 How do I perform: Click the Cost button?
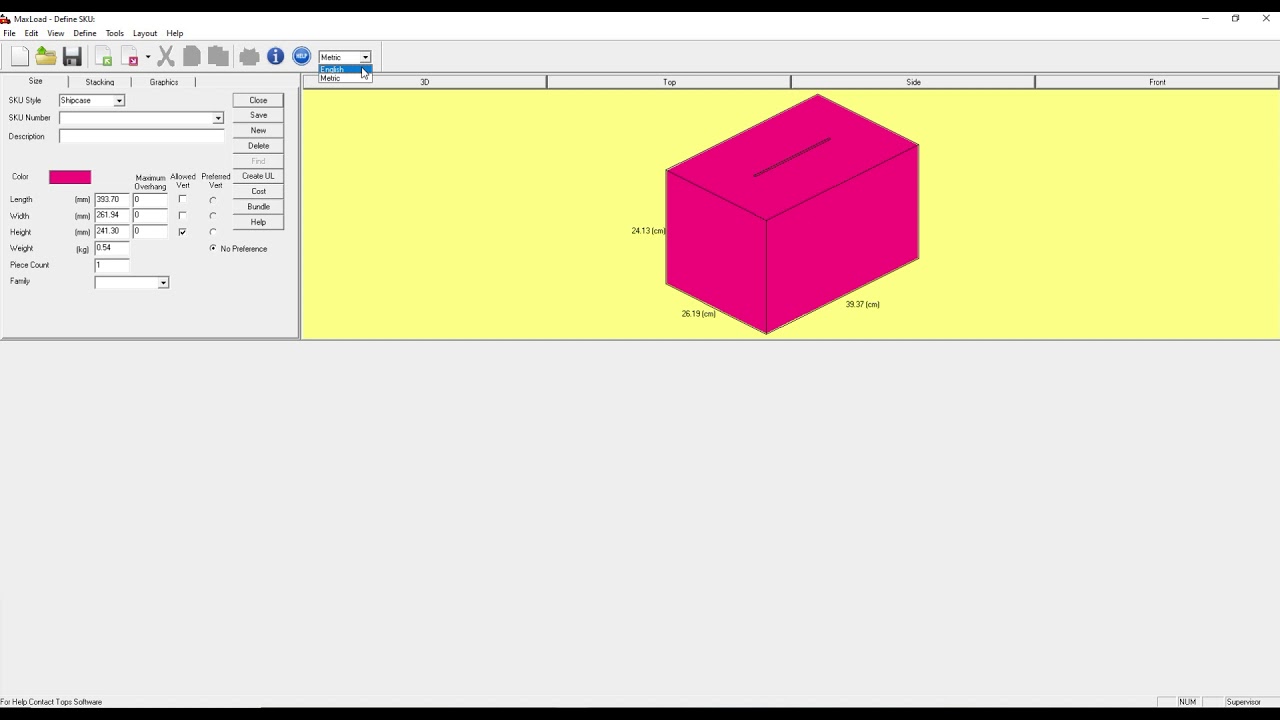pyautogui.click(x=258, y=191)
